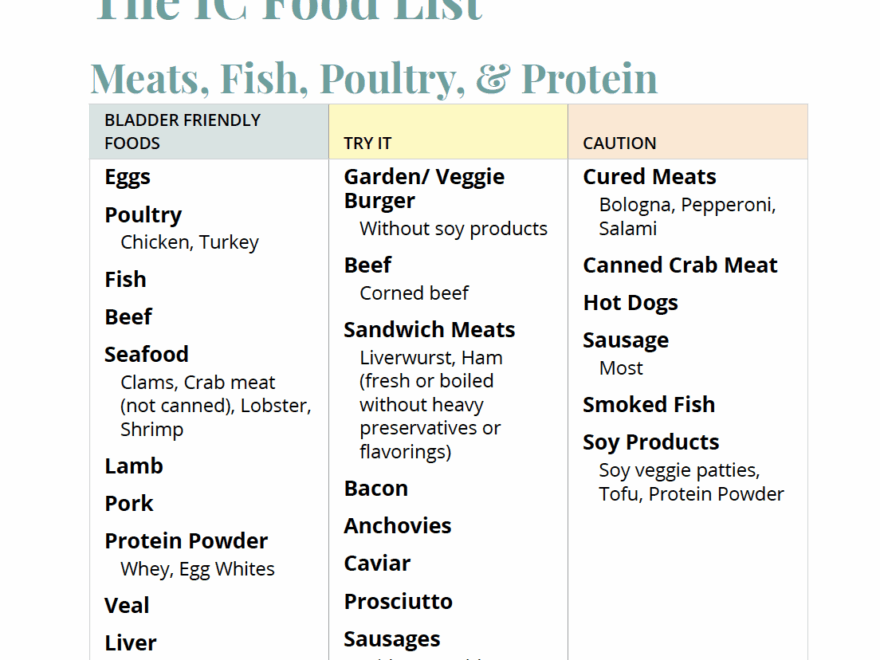Click the "Poultry" item heading
Screen dimensions: 880x660
click(143, 215)
